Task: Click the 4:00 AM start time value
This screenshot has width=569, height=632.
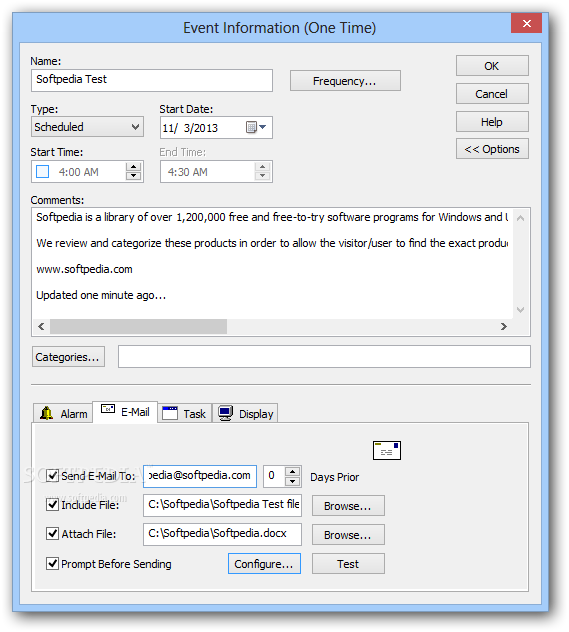Action: pyautogui.click(x=79, y=172)
